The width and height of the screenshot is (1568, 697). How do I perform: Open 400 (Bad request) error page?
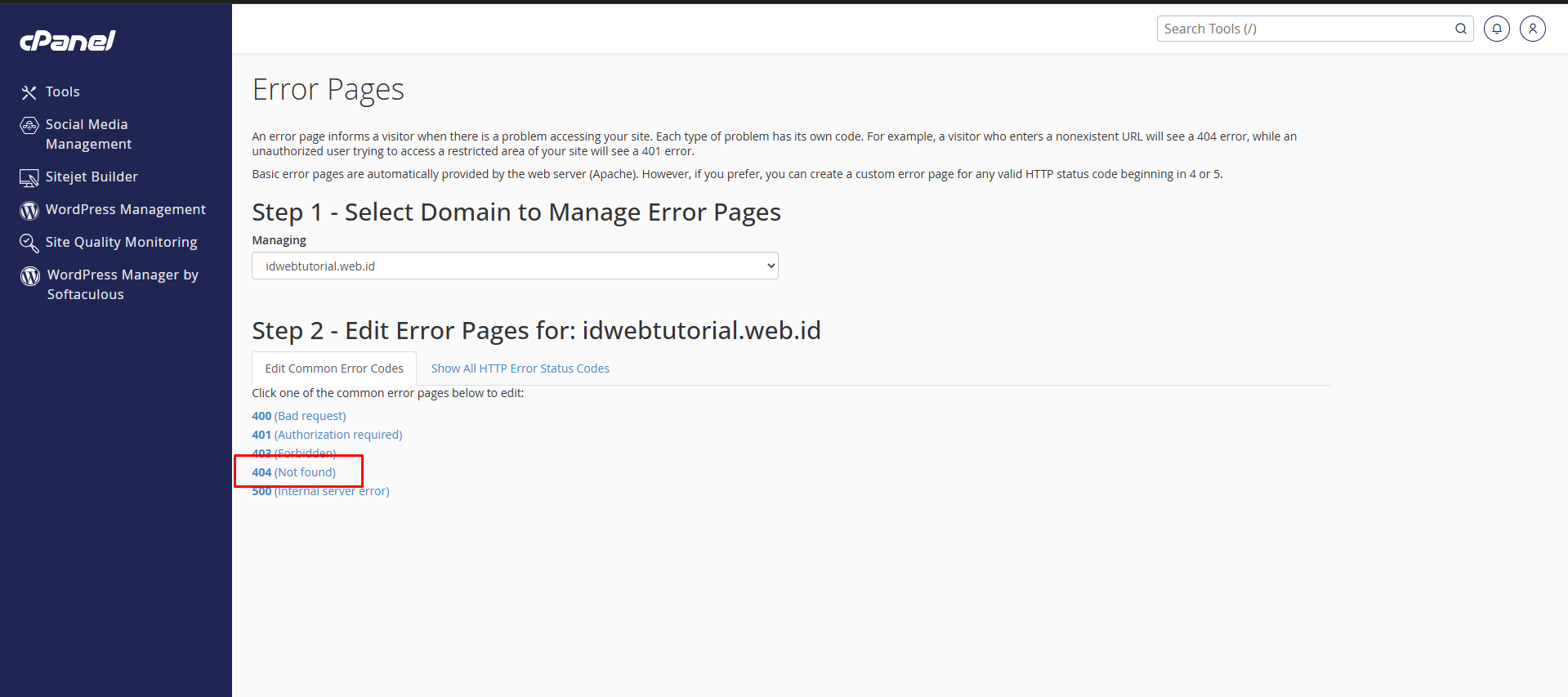(299, 416)
